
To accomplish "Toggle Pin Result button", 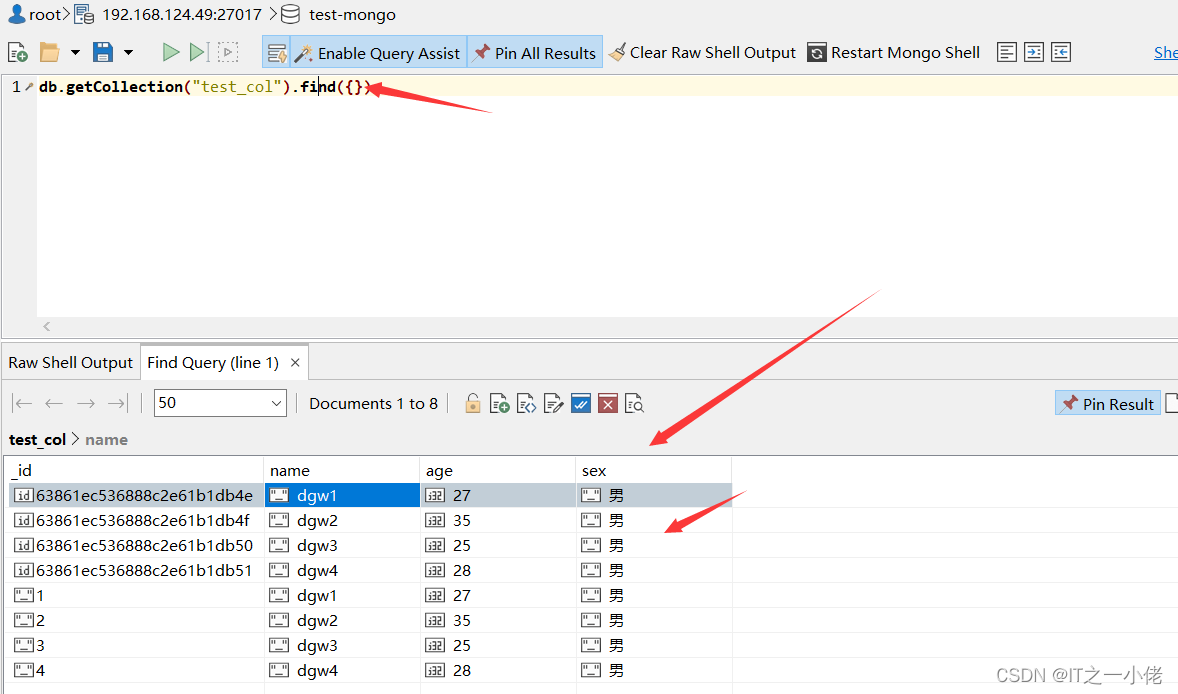I will pos(1108,403).
